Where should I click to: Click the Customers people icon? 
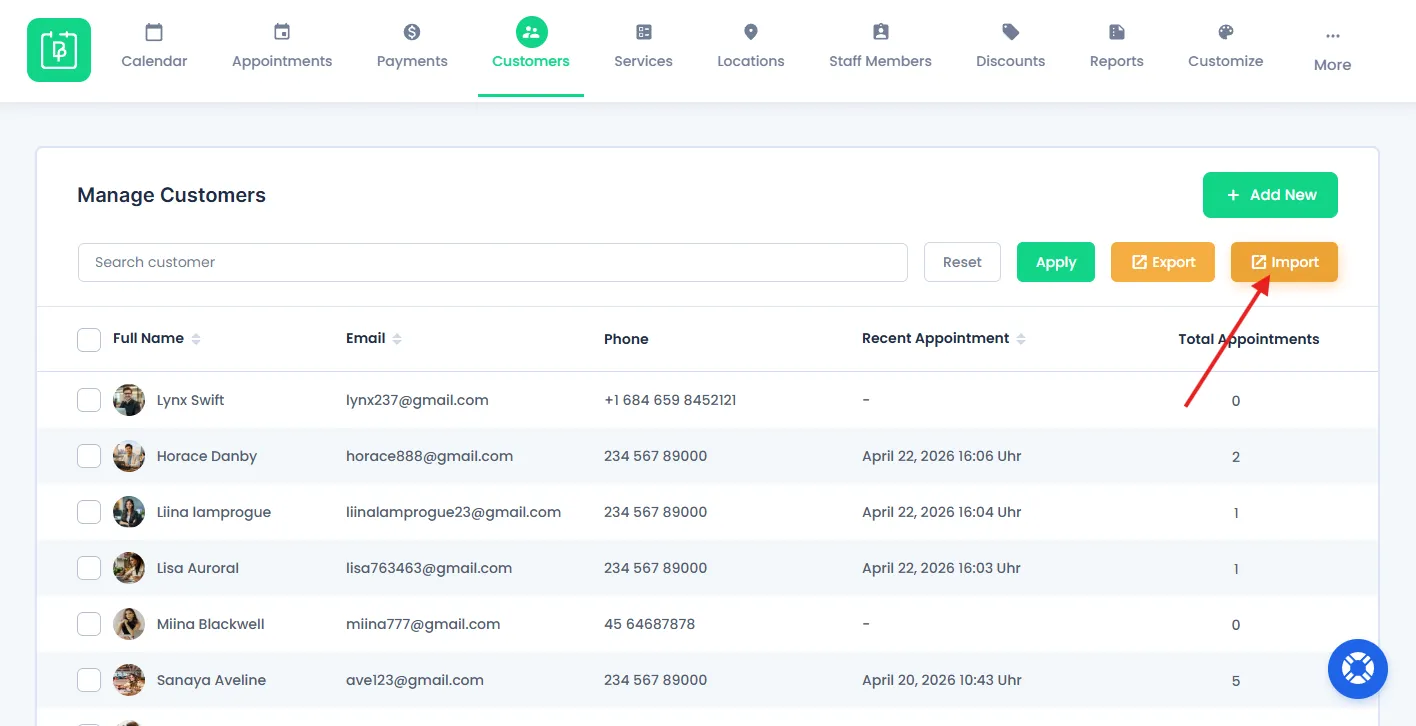(x=531, y=32)
